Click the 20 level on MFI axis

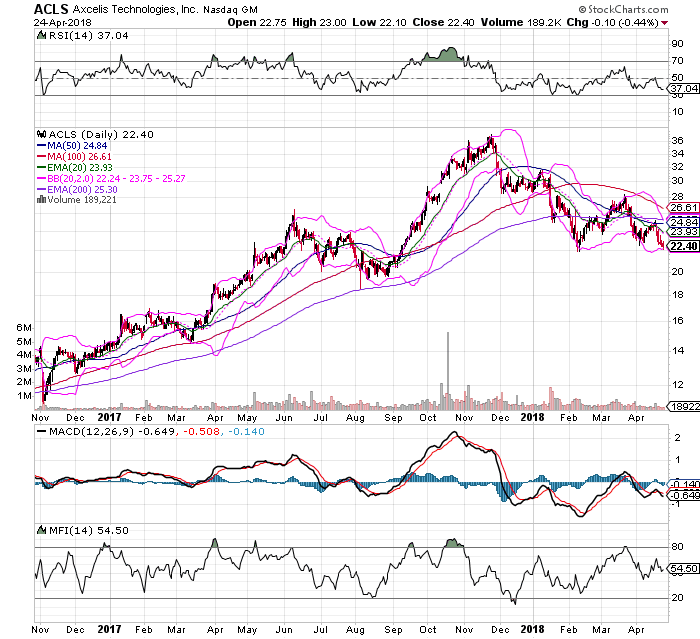[677, 597]
